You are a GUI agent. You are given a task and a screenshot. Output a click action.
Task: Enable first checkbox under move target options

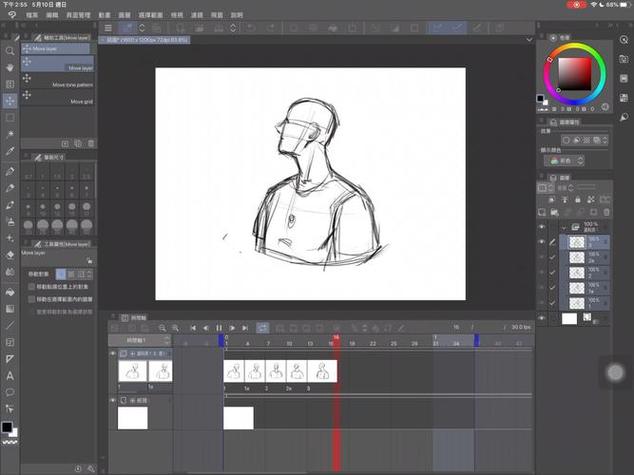(31, 287)
